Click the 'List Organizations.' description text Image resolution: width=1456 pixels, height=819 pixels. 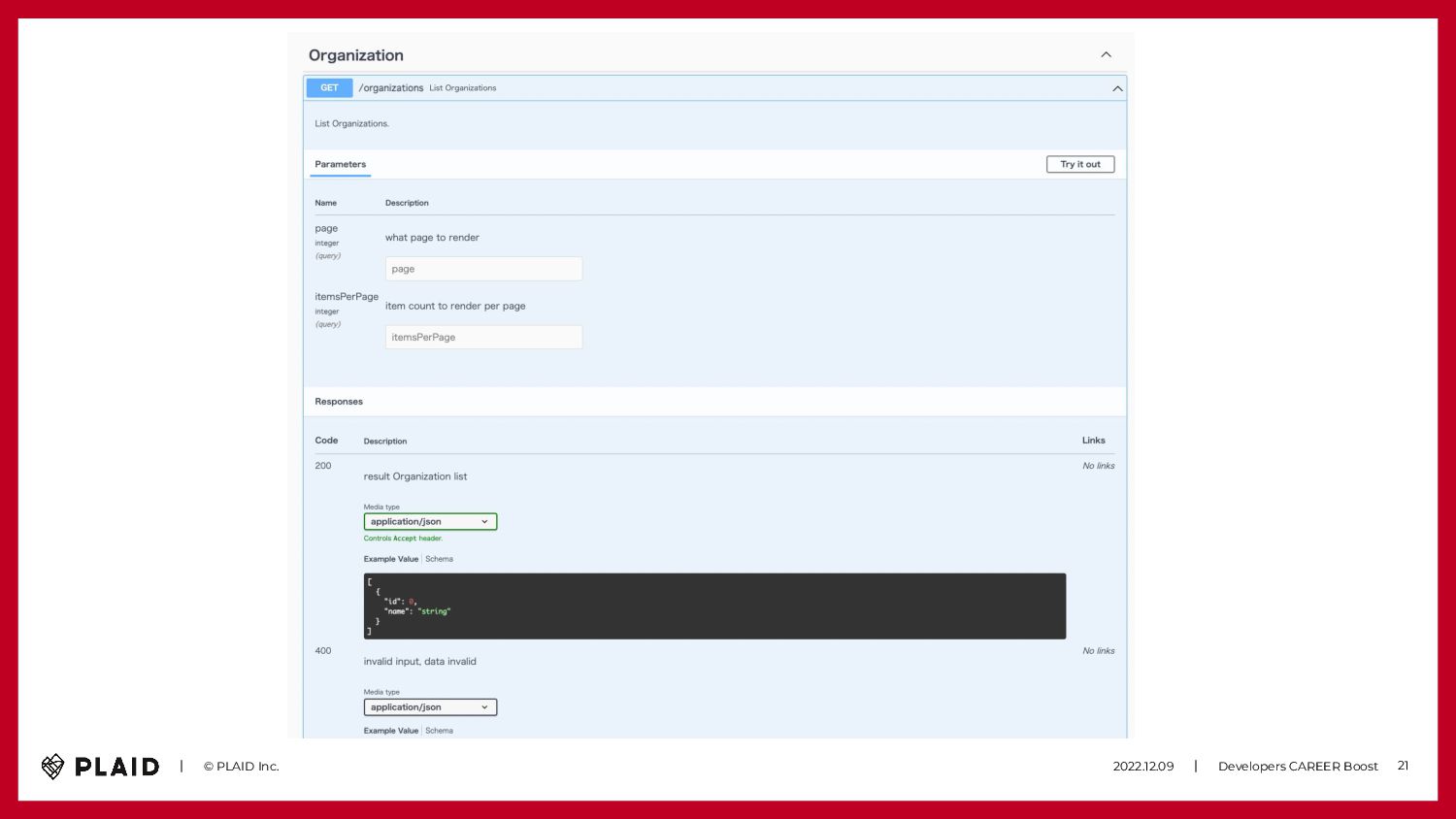tap(351, 123)
